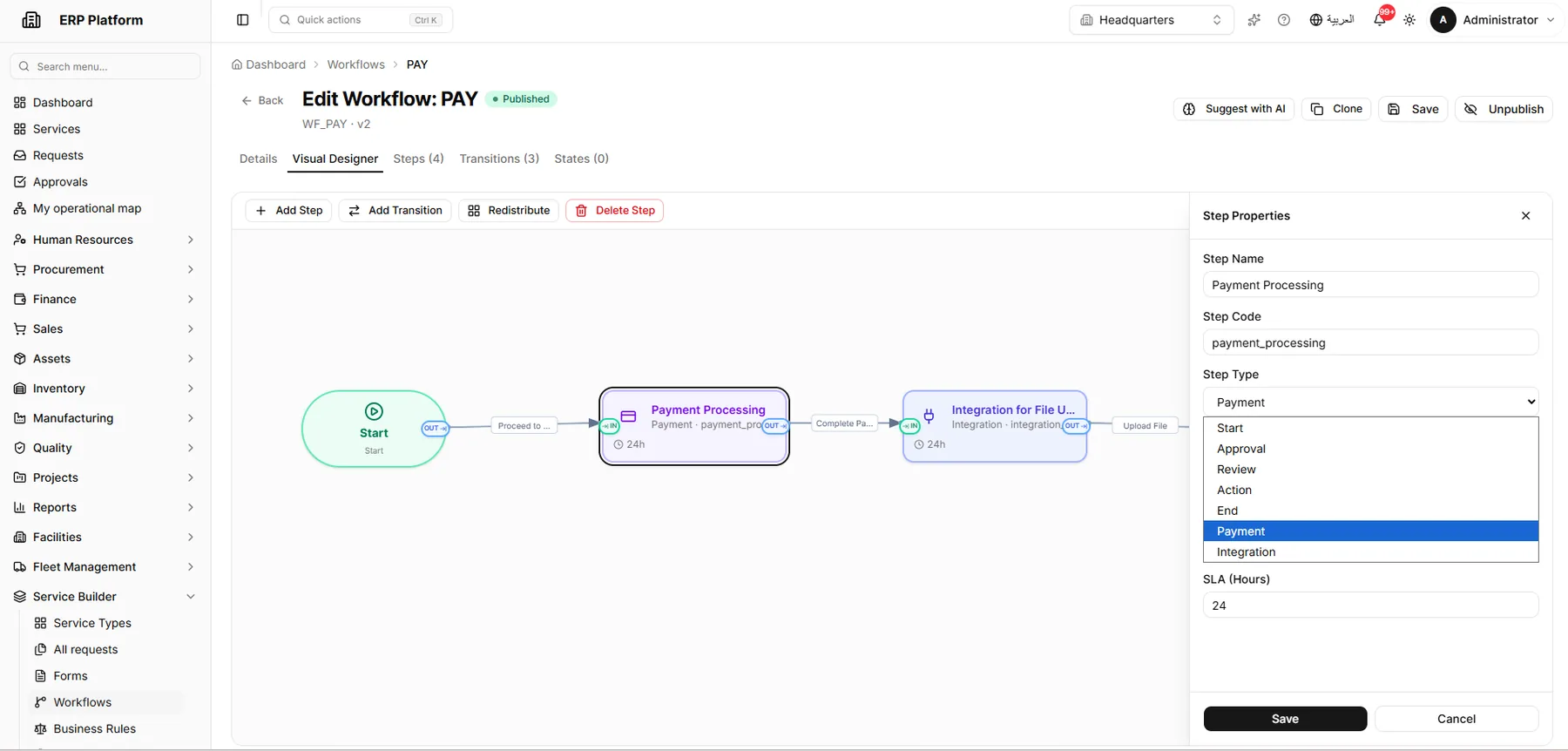This screenshot has height=751, width=1568.
Task: Toggle the light/dark theme sun icon
Action: (x=1409, y=20)
